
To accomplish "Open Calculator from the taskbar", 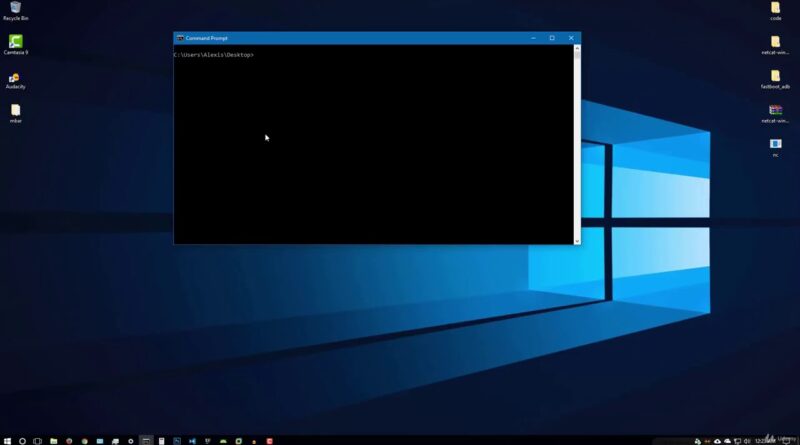I will [x=161, y=441].
